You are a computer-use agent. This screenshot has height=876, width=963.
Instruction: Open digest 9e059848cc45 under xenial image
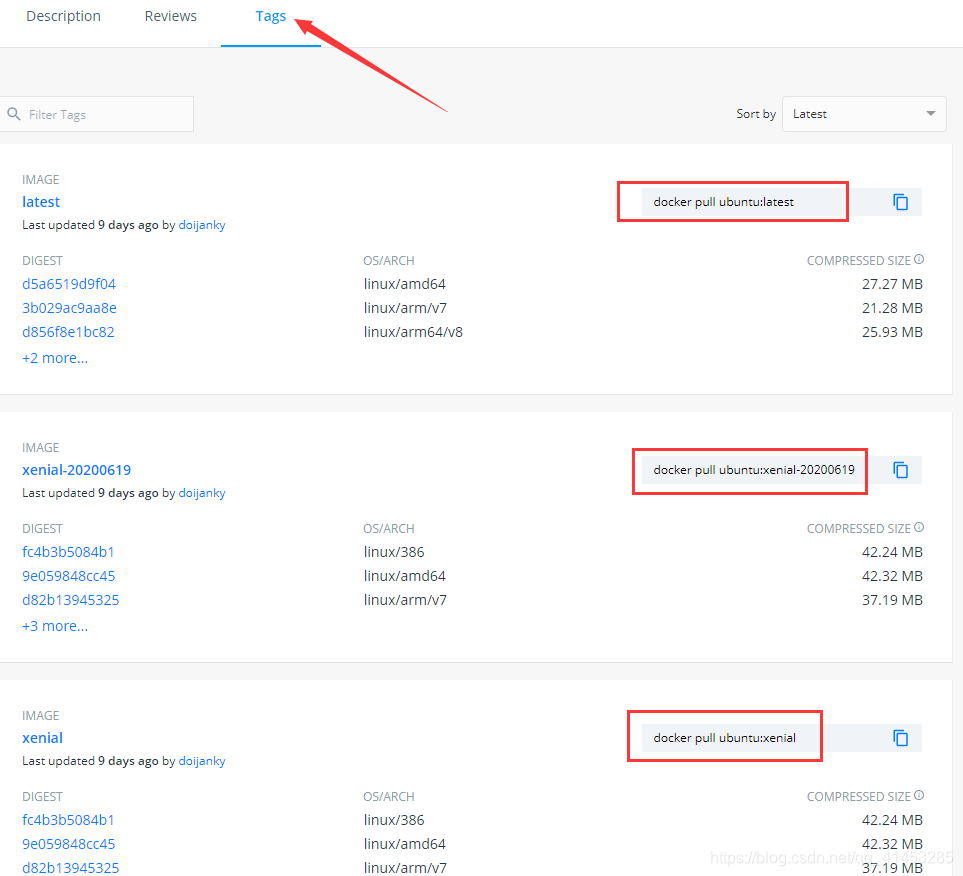point(69,843)
